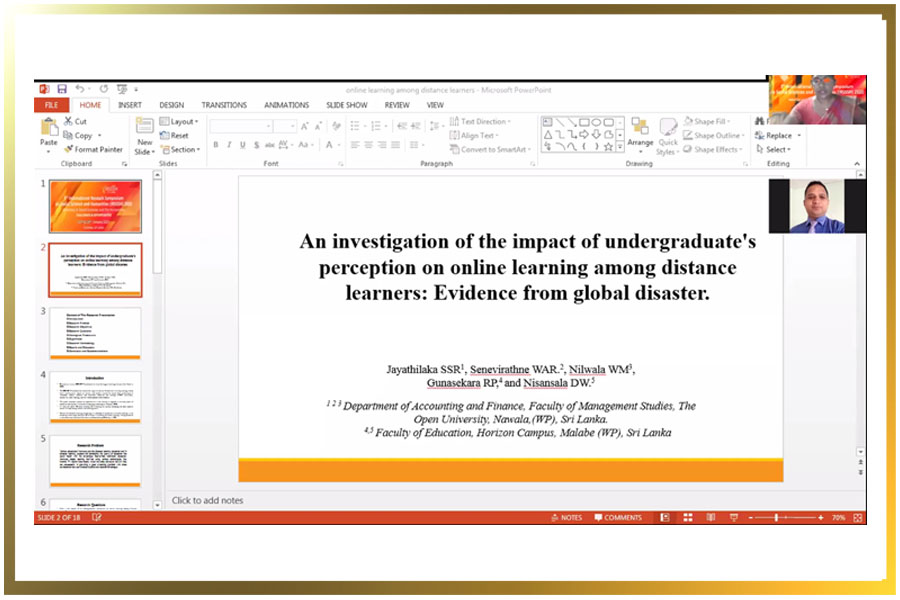Save the presentation from the Quick Access Toolbar
Image resolution: width=900 pixels, height=600 pixels.
click(62, 89)
